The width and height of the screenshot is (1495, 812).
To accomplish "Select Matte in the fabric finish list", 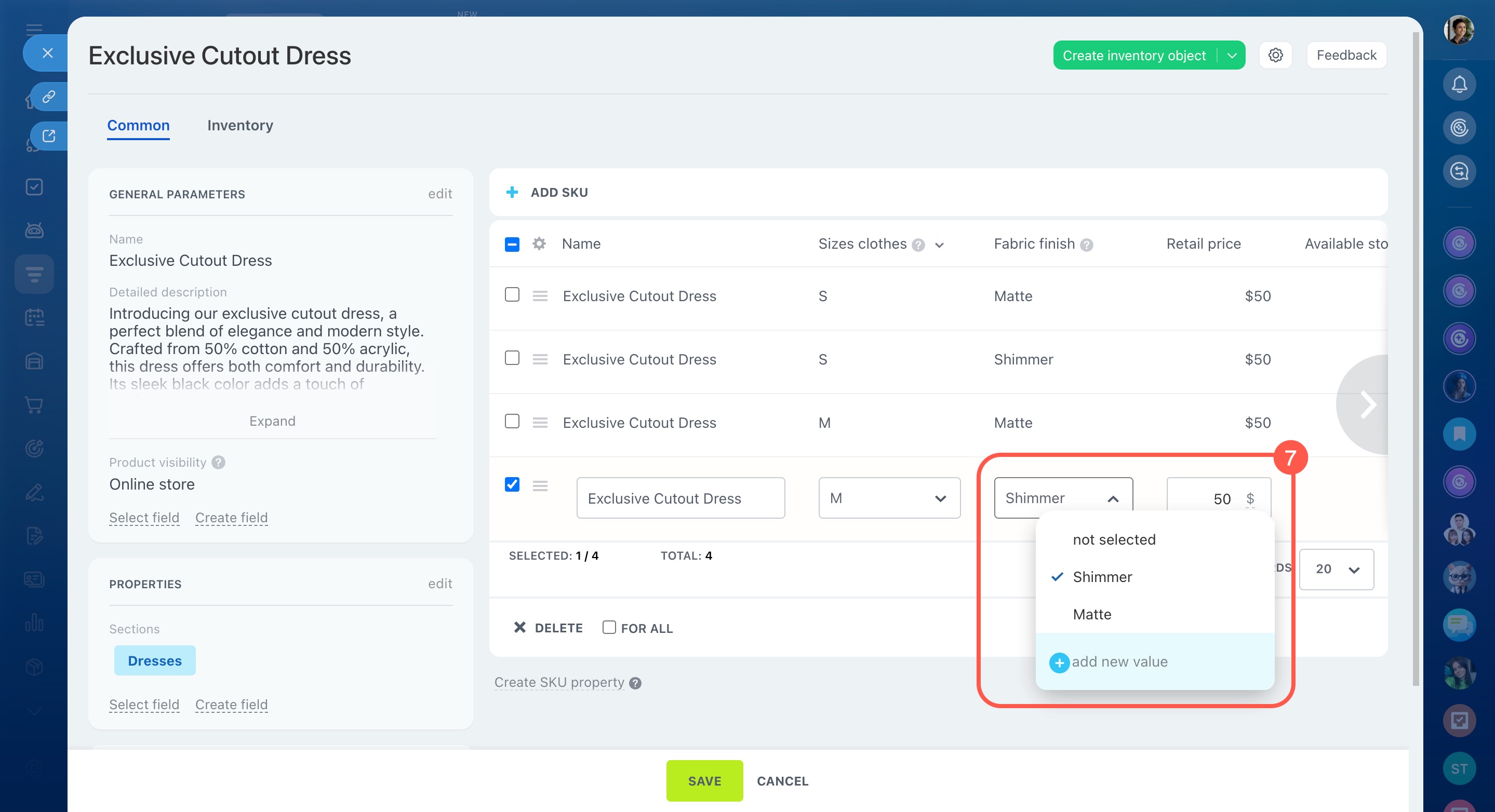I will click(x=1092, y=614).
